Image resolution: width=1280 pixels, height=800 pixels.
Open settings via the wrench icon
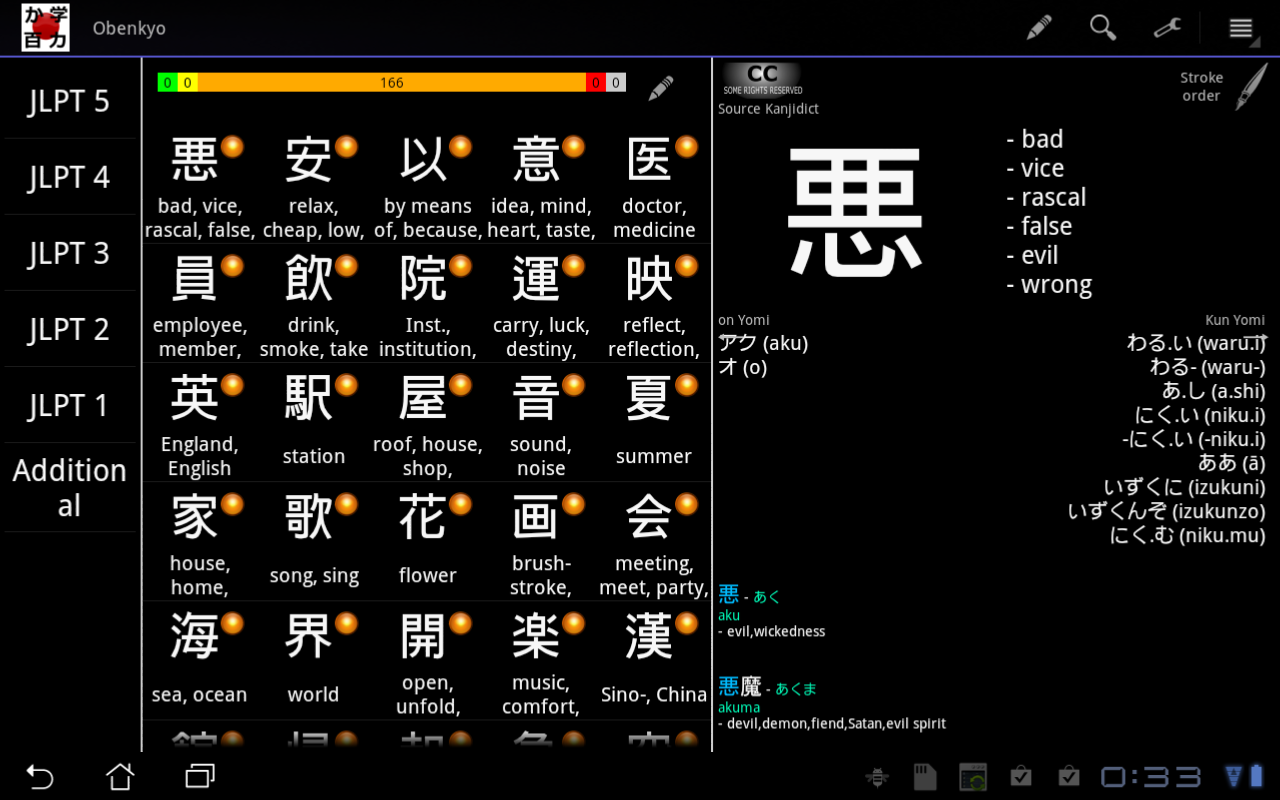click(1167, 28)
